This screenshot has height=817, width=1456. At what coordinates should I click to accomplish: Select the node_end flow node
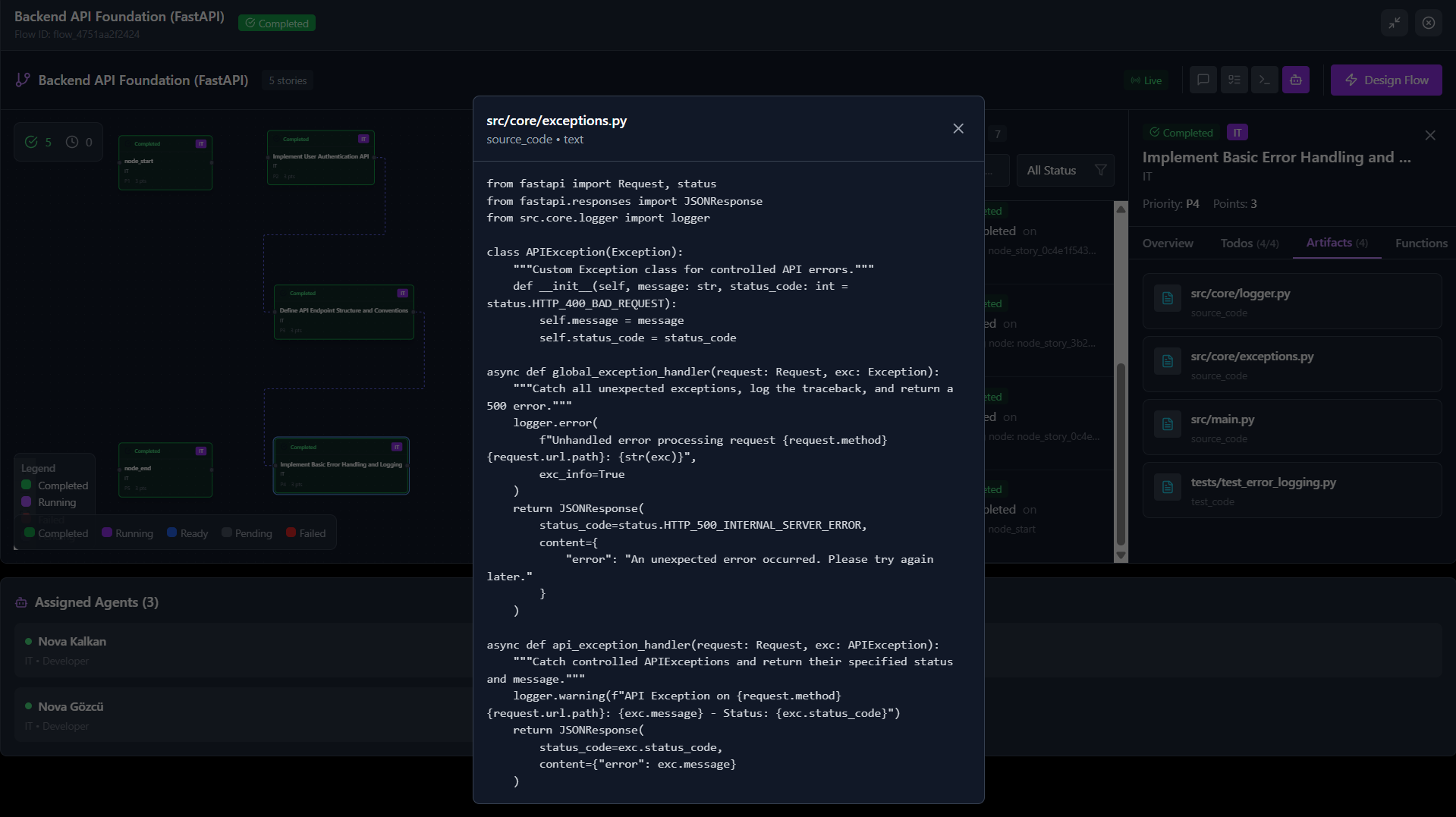(x=165, y=470)
